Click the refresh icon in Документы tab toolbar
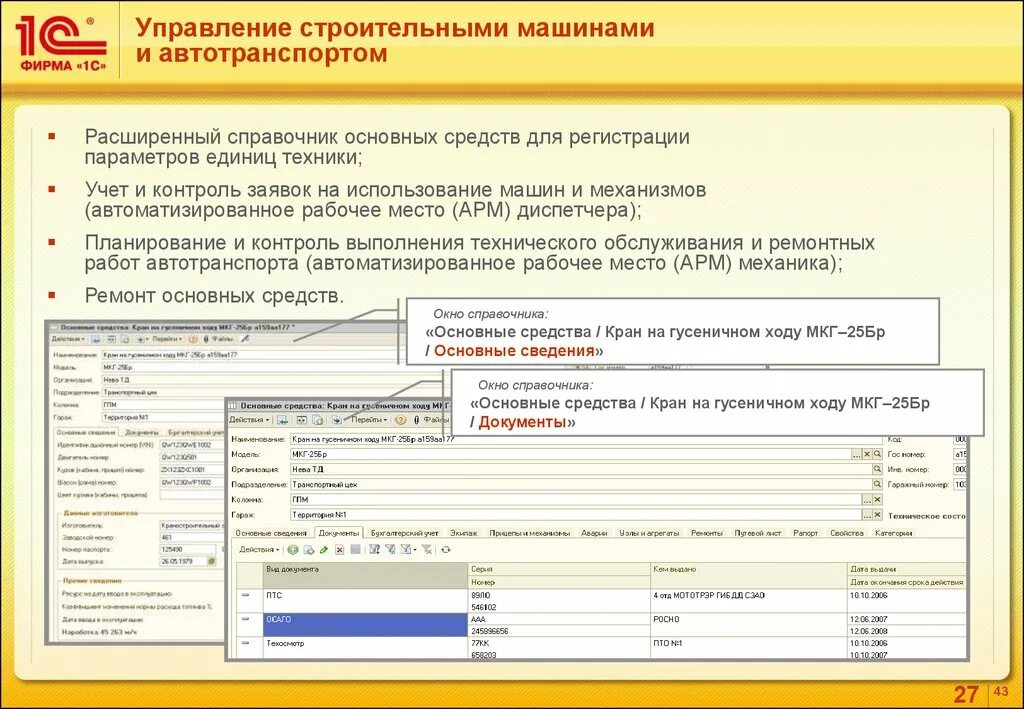Screen dimensions: 1024x709 click(445, 550)
